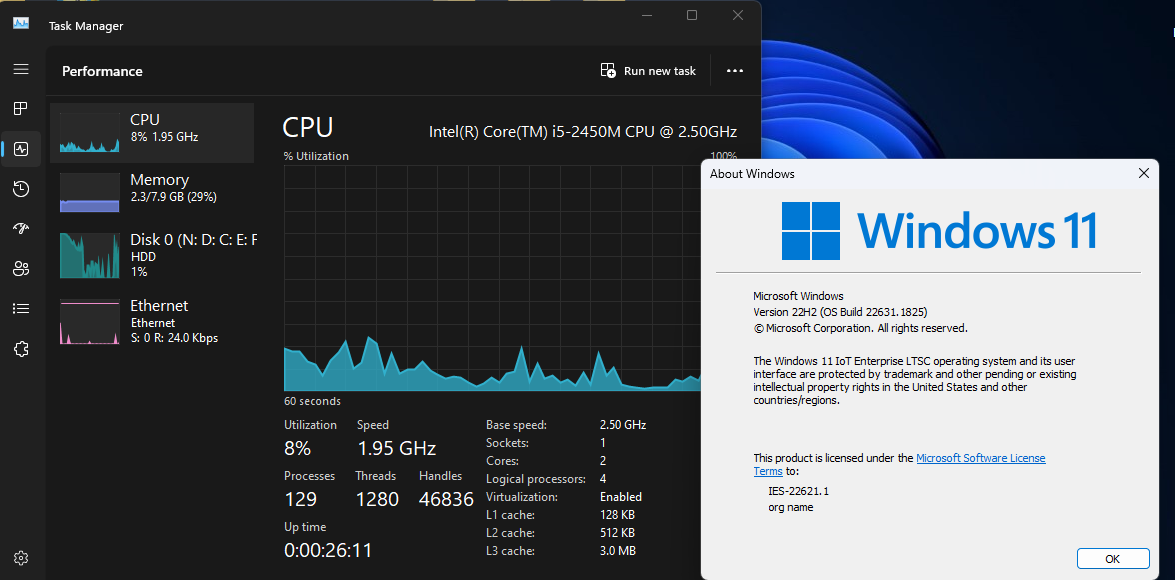Close the About Windows dialog
The width and height of the screenshot is (1175, 580).
click(1144, 173)
